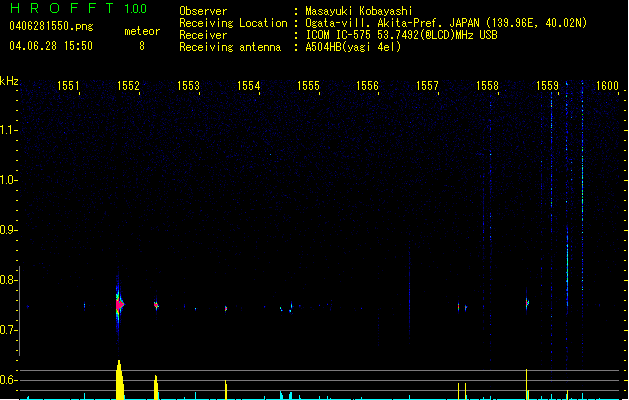
Task: Click the 1555 time axis marker
Action: click(308, 86)
